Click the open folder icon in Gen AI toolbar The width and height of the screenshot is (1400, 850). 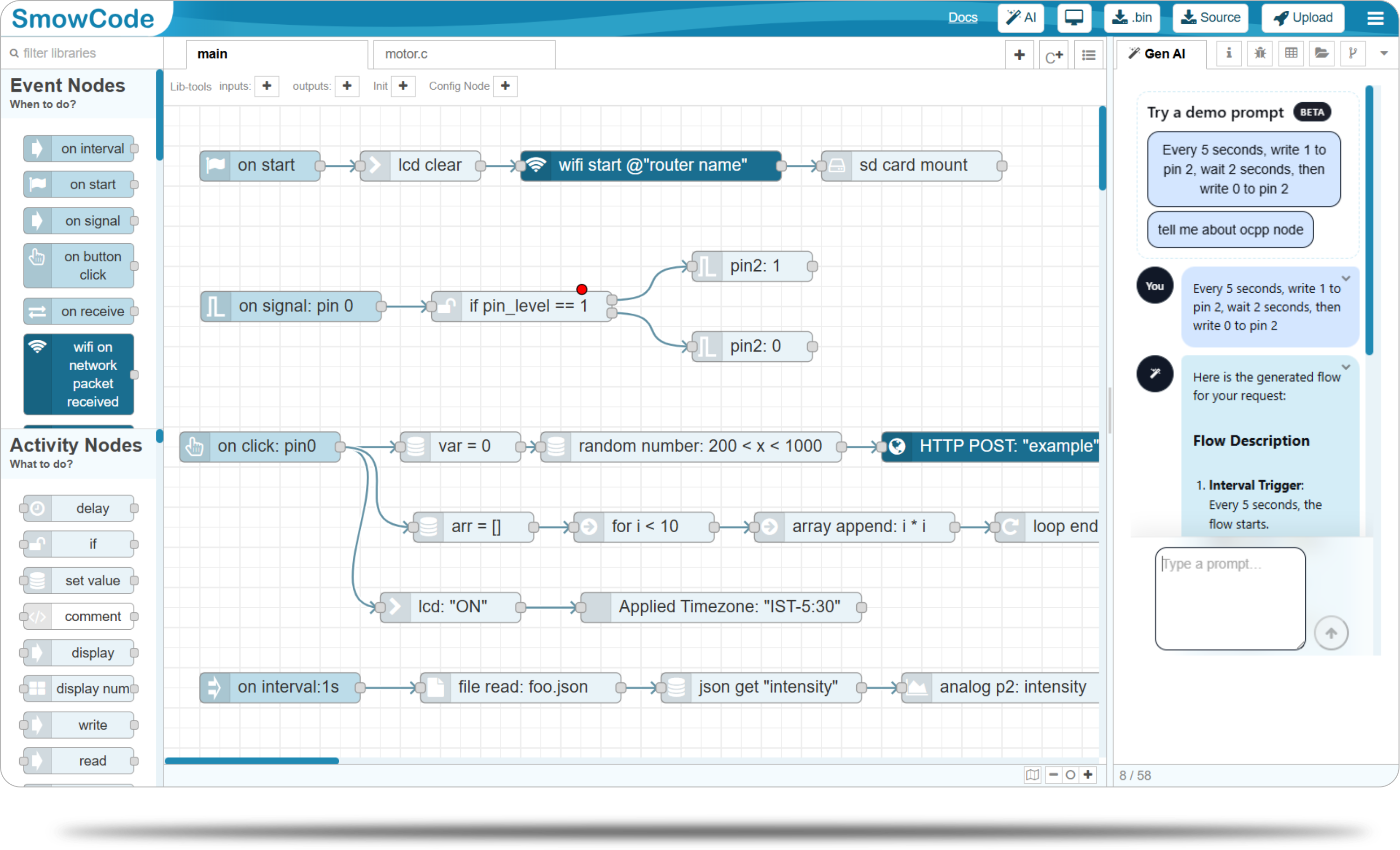[x=1322, y=53]
